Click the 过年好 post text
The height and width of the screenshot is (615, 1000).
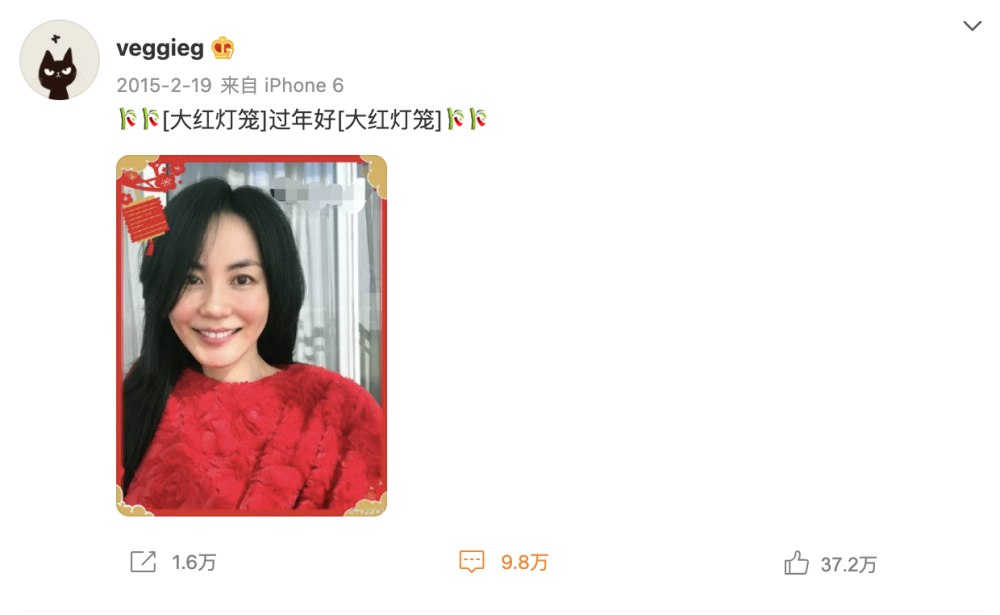click(302, 119)
